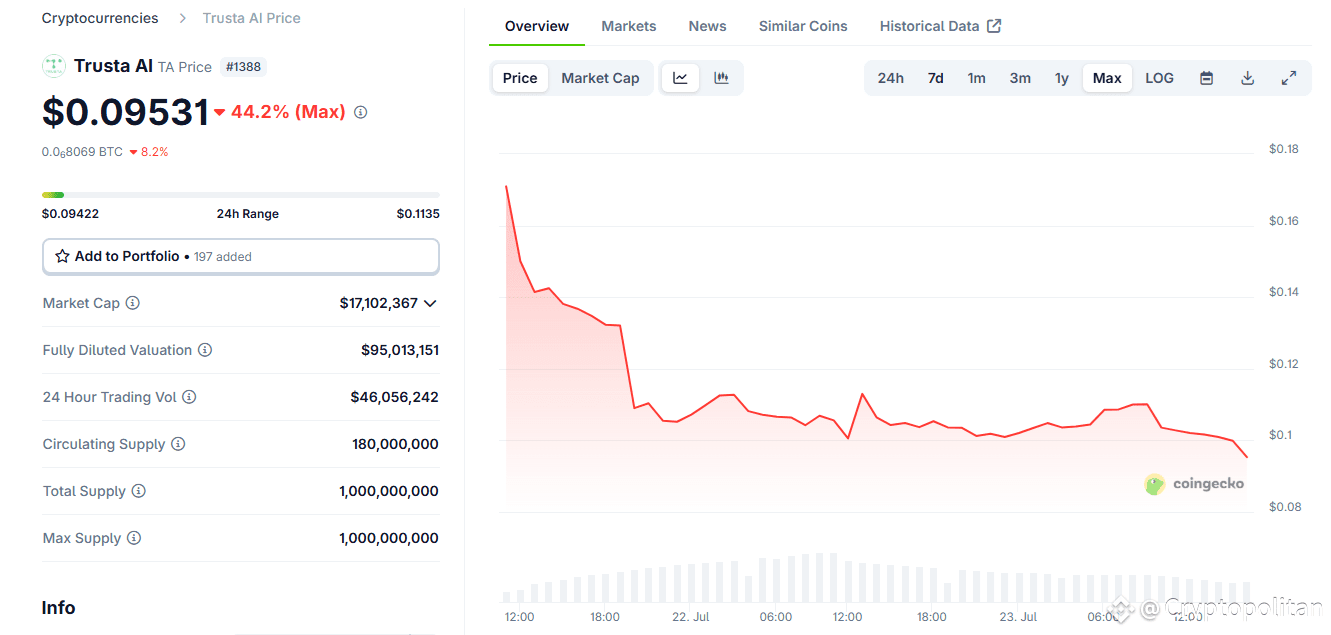Click the breadcrumb chevron after Cryptocurrencies
The height and width of the screenshot is (635, 1331).
(182, 18)
